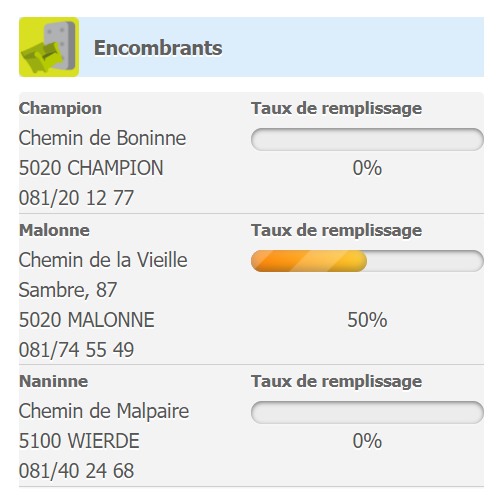
Task: Select the 5020 CHAMPION postal line
Action: point(91,168)
